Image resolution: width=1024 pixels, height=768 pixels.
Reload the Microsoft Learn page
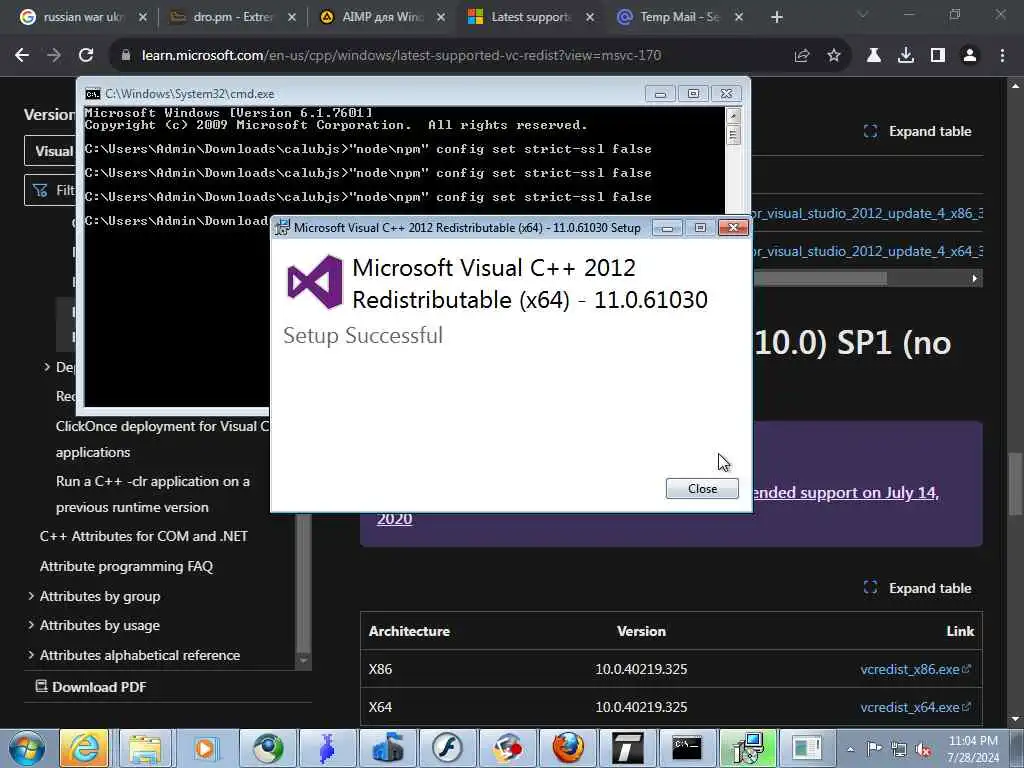(x=86, y=56)
